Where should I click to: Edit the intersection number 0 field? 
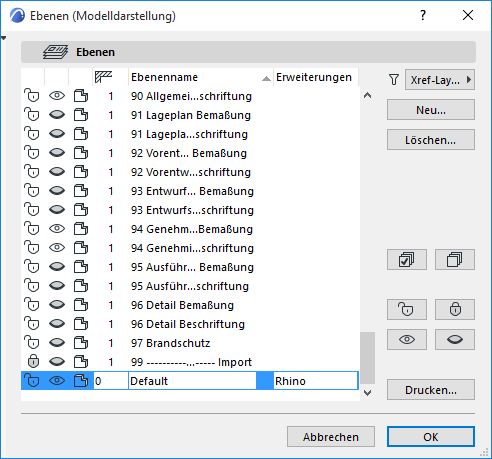[x=110, y=381]
